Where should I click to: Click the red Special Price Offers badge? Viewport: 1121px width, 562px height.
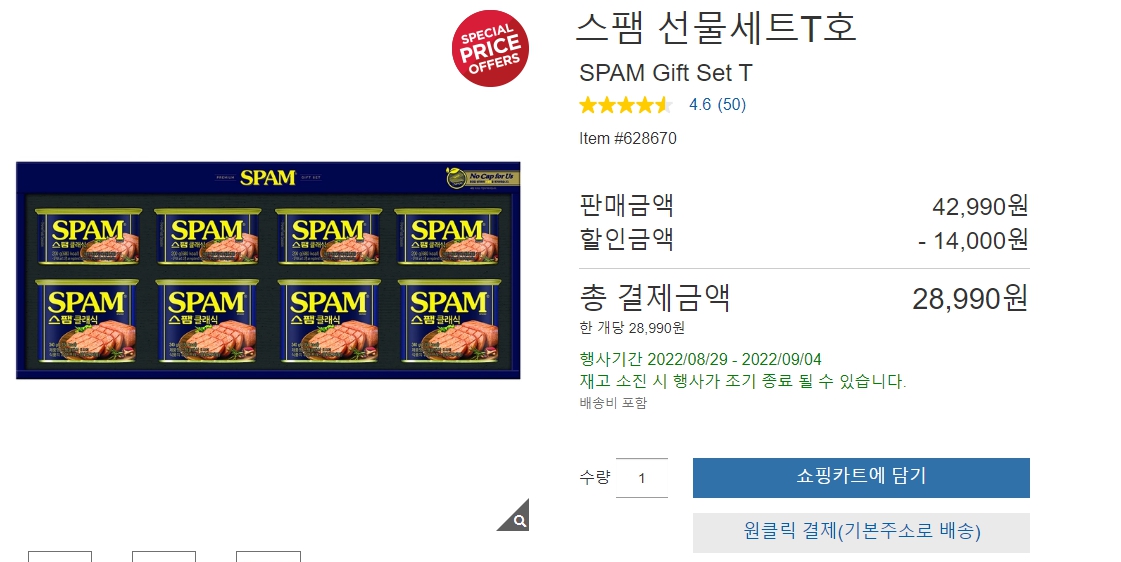(490, 49)
